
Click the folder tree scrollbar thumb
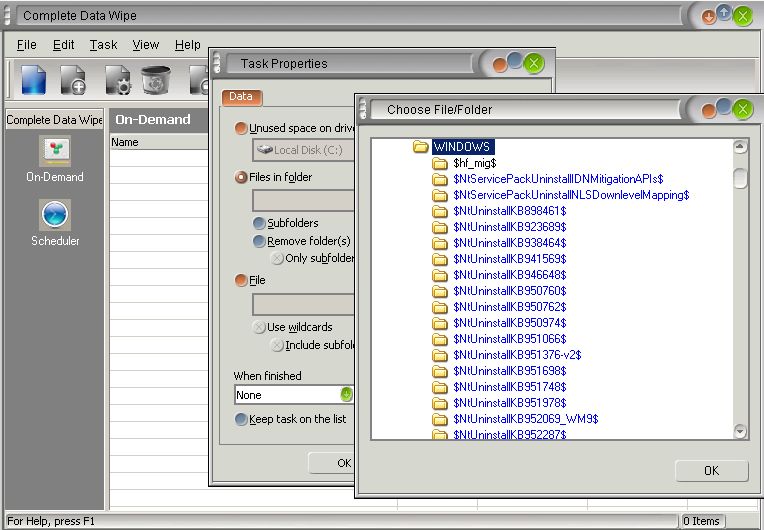click(x=740, y=178)
